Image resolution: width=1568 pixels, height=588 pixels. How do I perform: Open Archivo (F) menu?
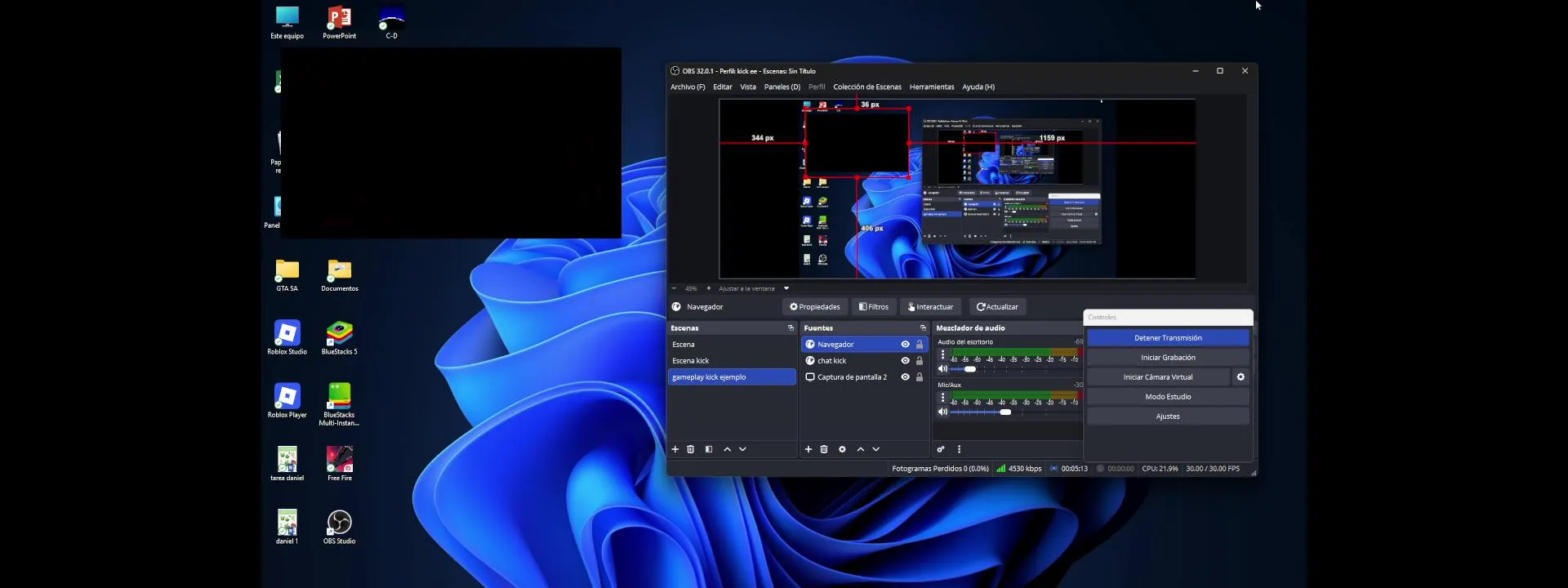tap(688, 87)
